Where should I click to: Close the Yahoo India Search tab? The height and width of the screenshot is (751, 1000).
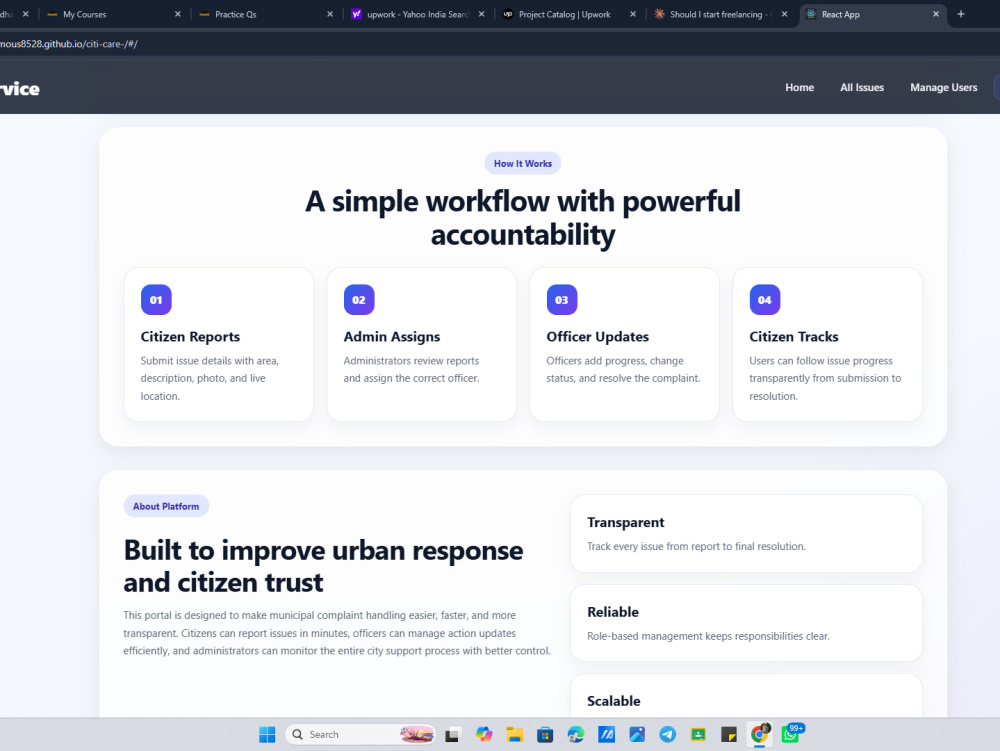(482, 14)
